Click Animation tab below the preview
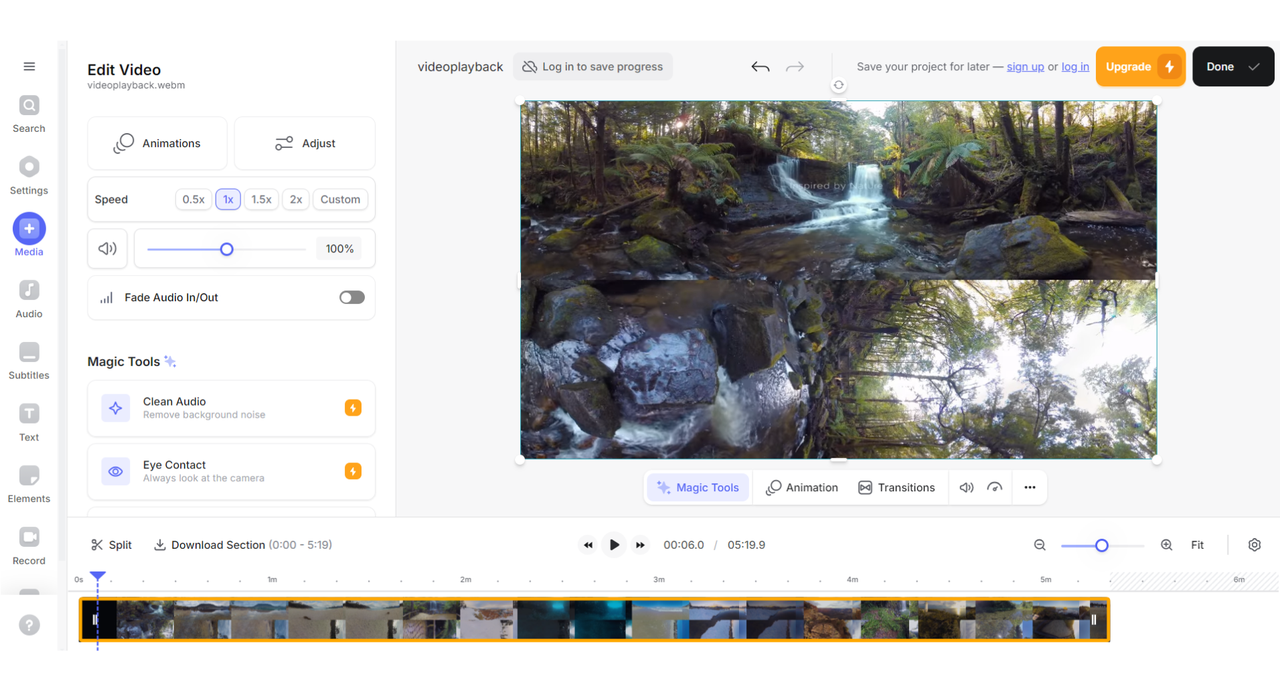 pos(802,488)
